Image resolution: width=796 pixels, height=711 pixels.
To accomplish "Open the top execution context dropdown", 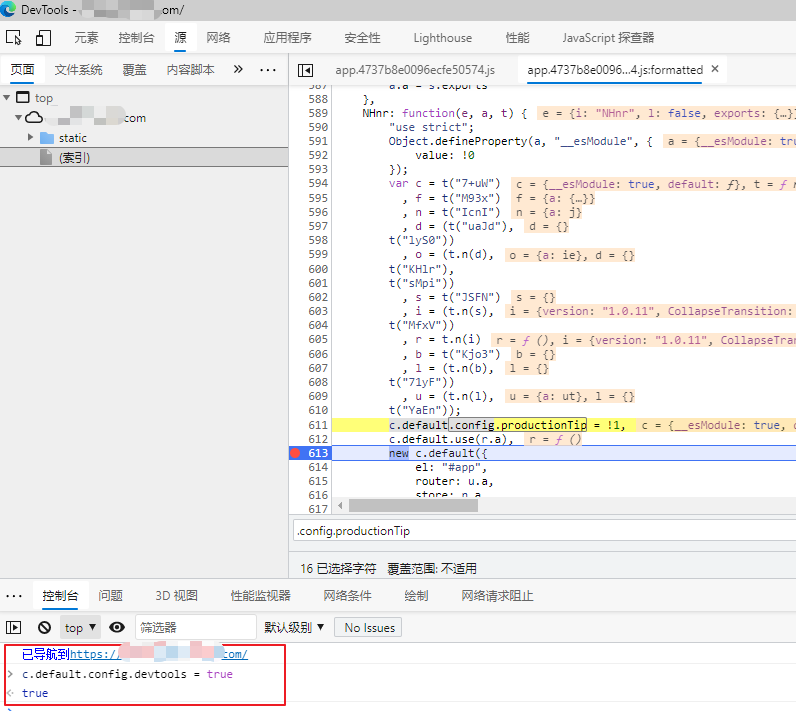I will point(80,628).
